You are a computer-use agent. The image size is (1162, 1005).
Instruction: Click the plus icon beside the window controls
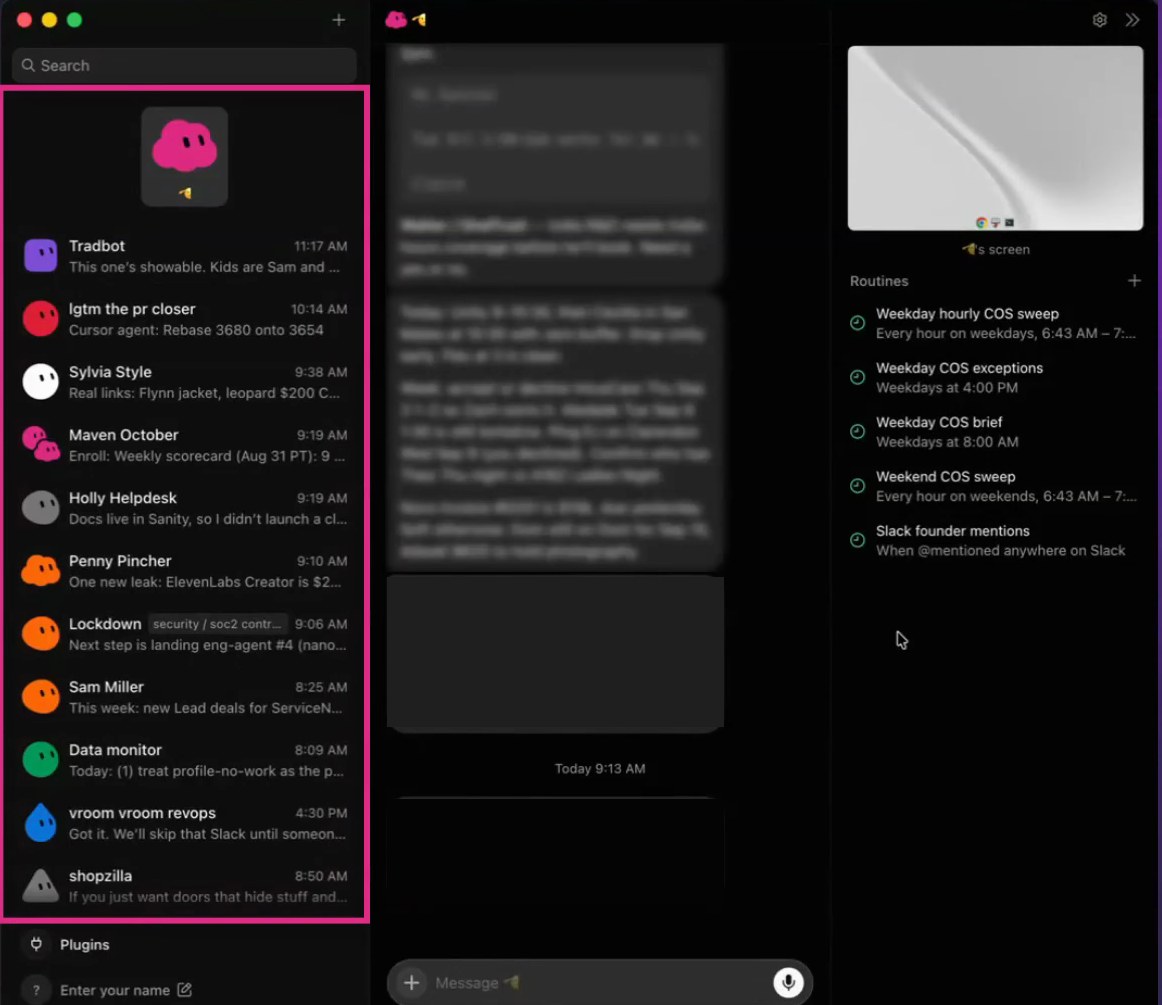(x=339, y=20)
